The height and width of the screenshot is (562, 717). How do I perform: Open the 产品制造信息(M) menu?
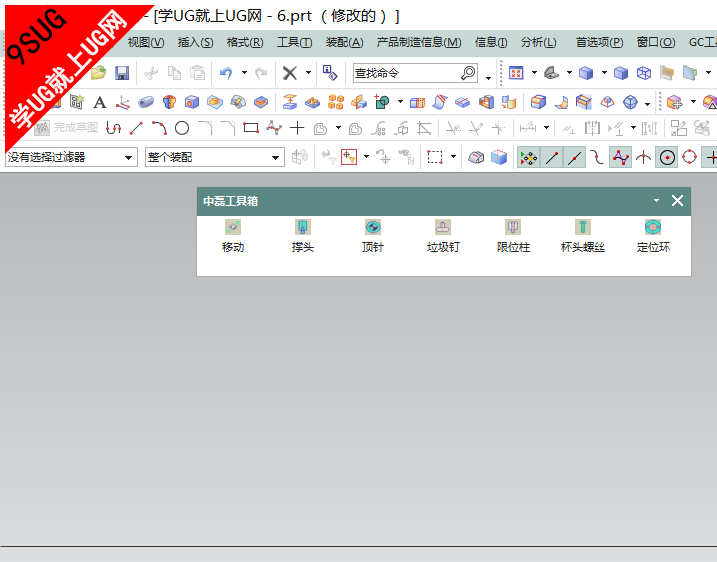419,43
